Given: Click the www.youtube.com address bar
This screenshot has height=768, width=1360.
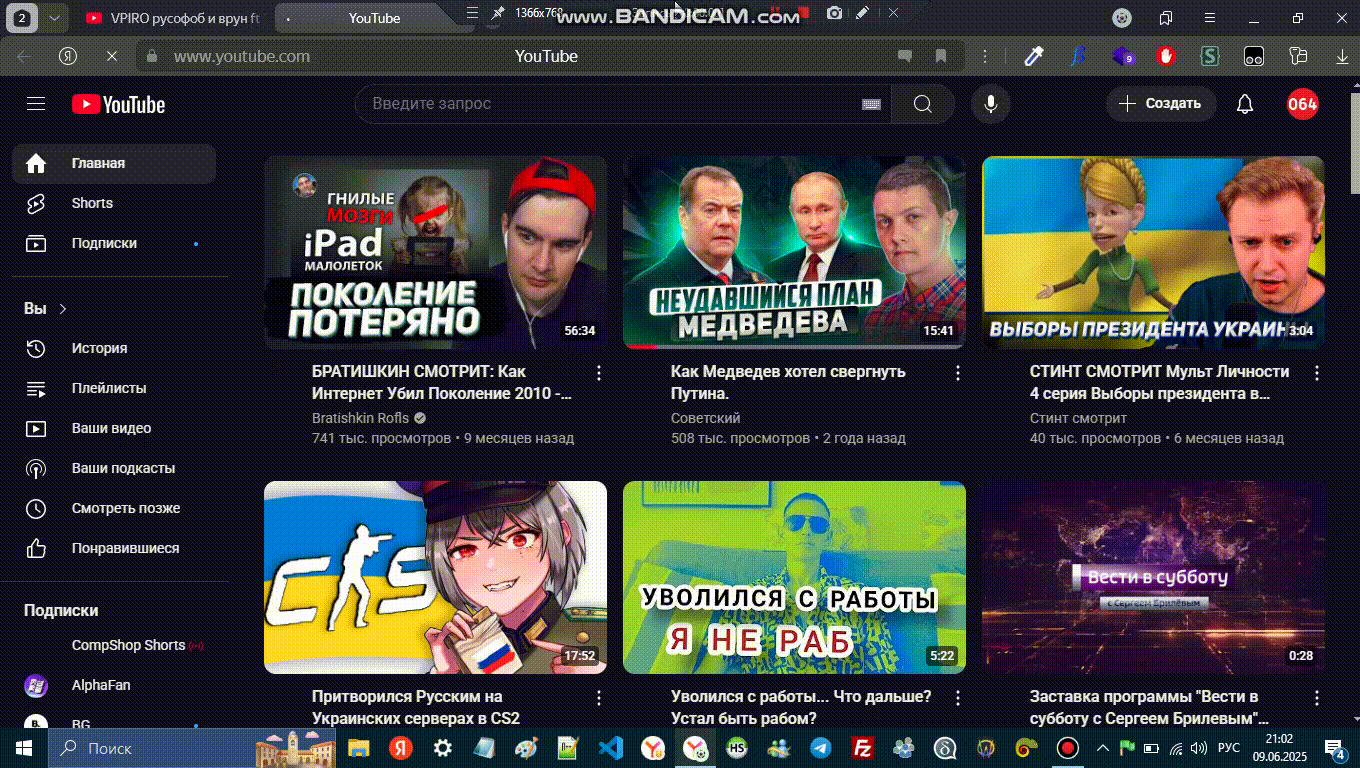Looking at the screenshot, I should pyautogui.click(x=241, y=56).
